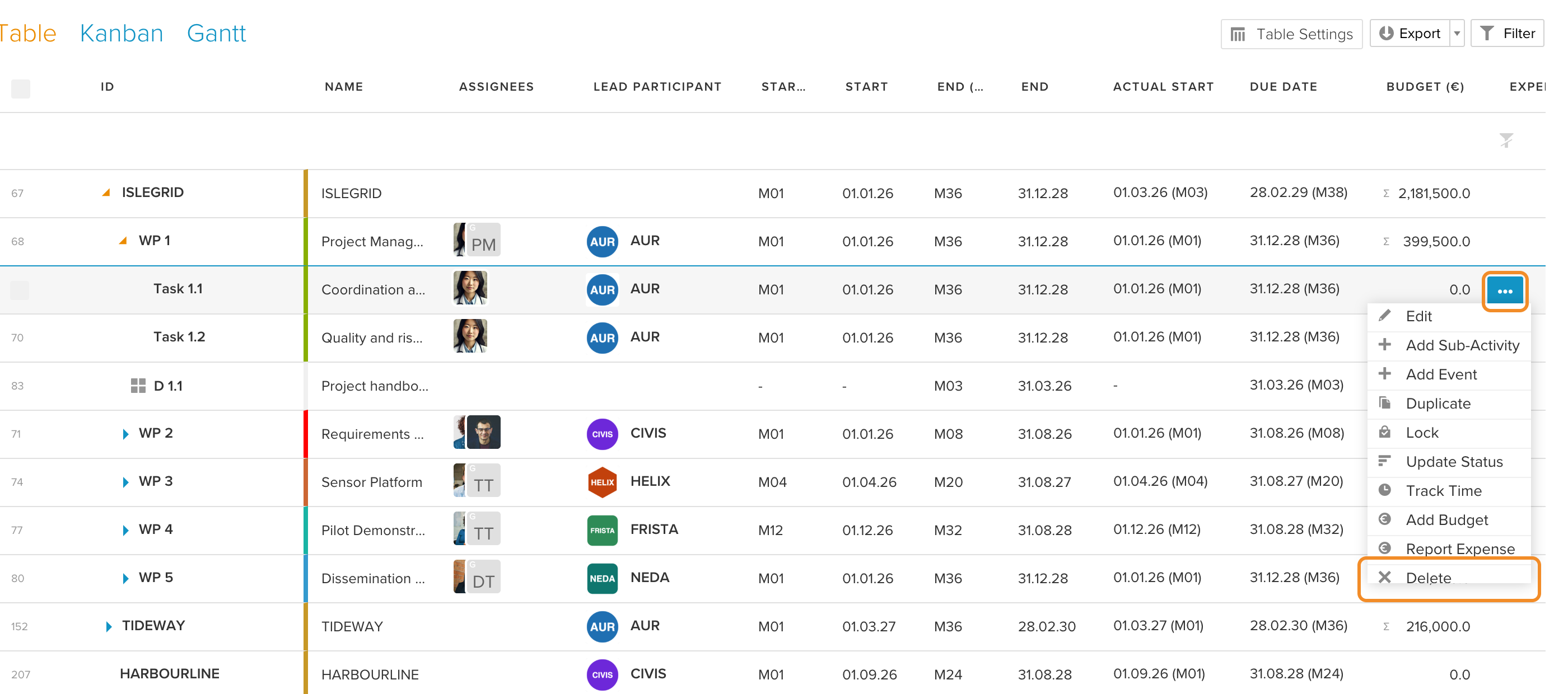Click the assignee photos in the WP 2 row
The height and width of the screenshot is (694, 1568).
click(477, 432)
